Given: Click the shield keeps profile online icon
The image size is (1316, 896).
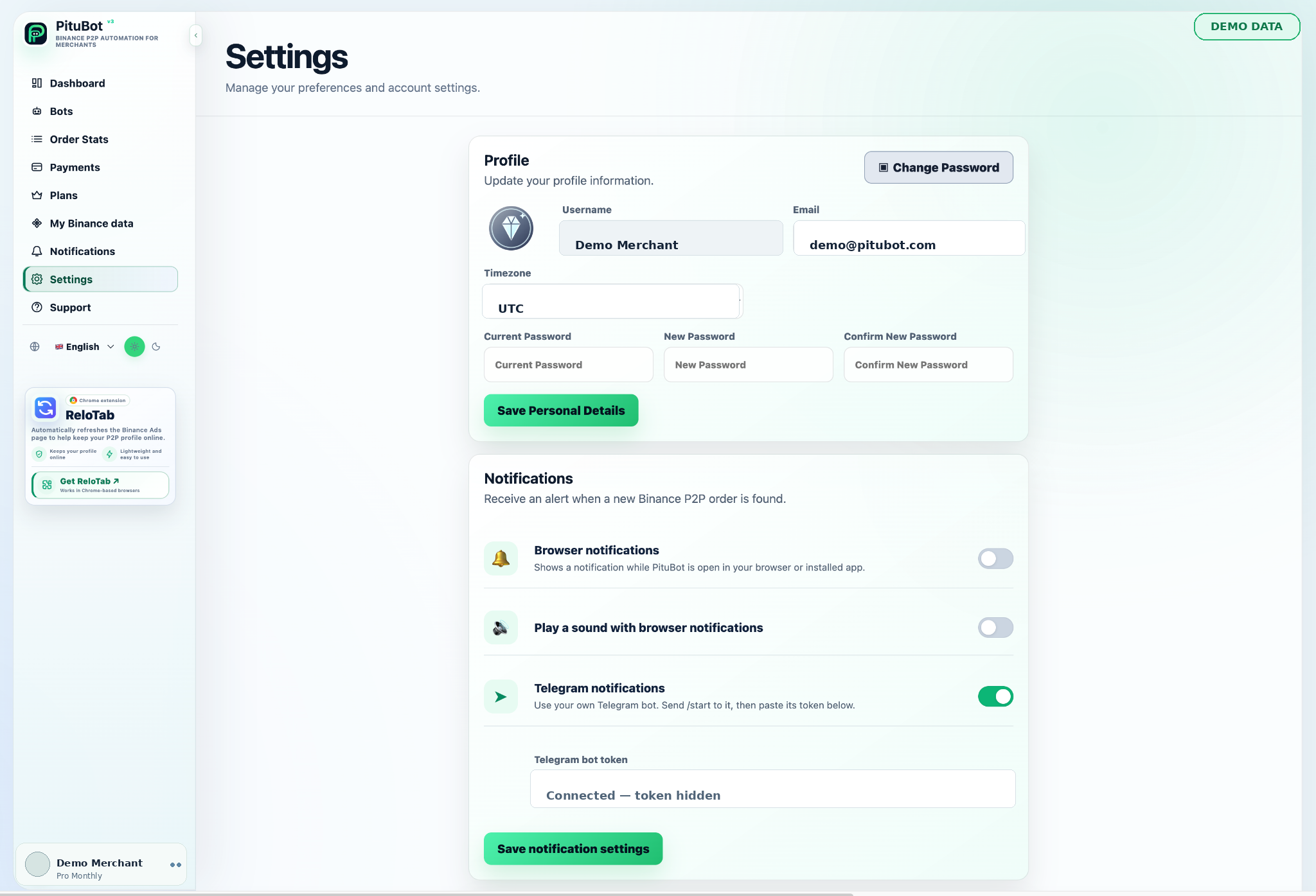Looking at the screenshot, I should 39,454.
